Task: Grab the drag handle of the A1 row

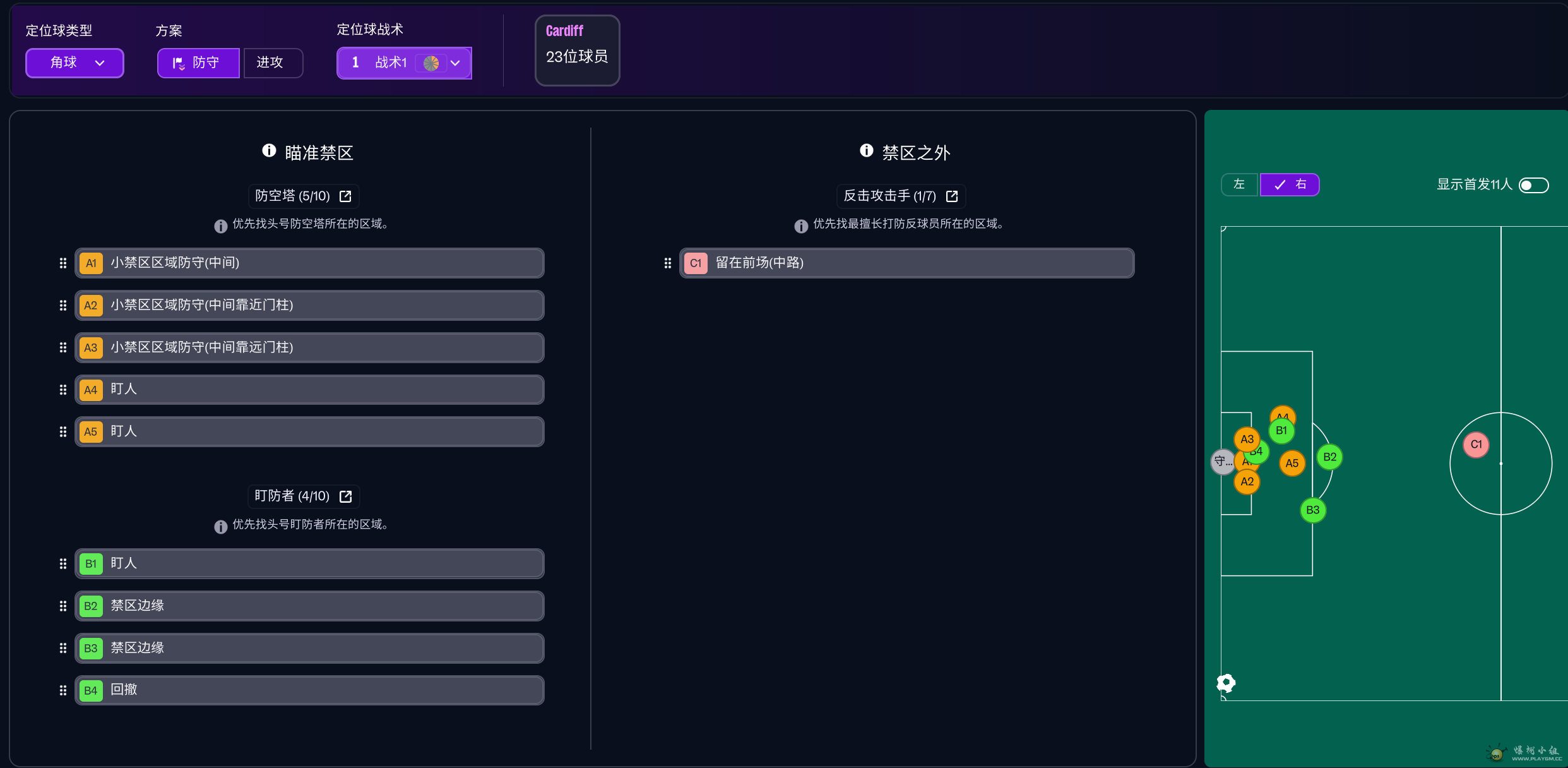Action: click(63, 263)
